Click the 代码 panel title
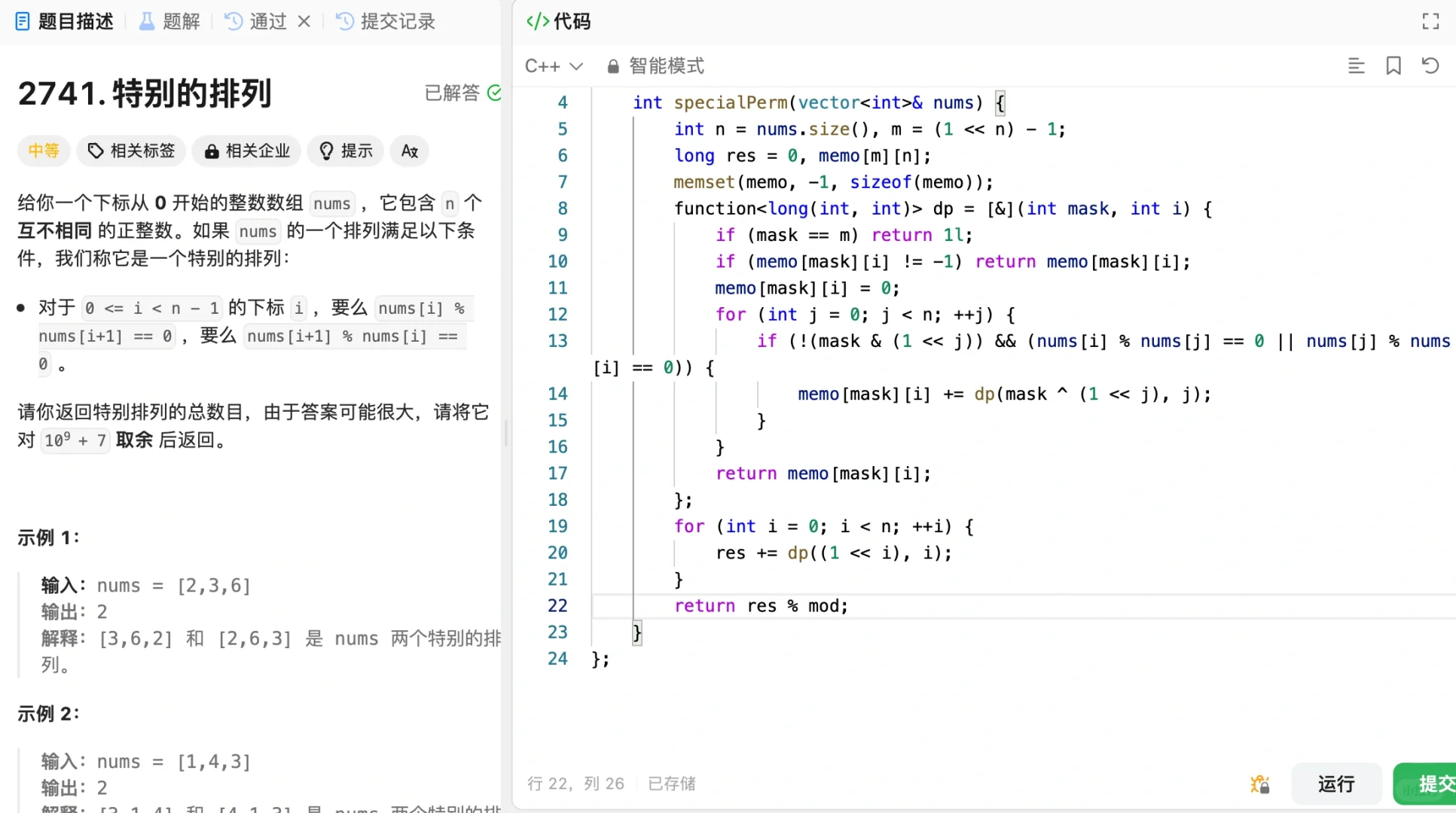This screenshot has width=1456, height=813. click(x=572, y=21)
